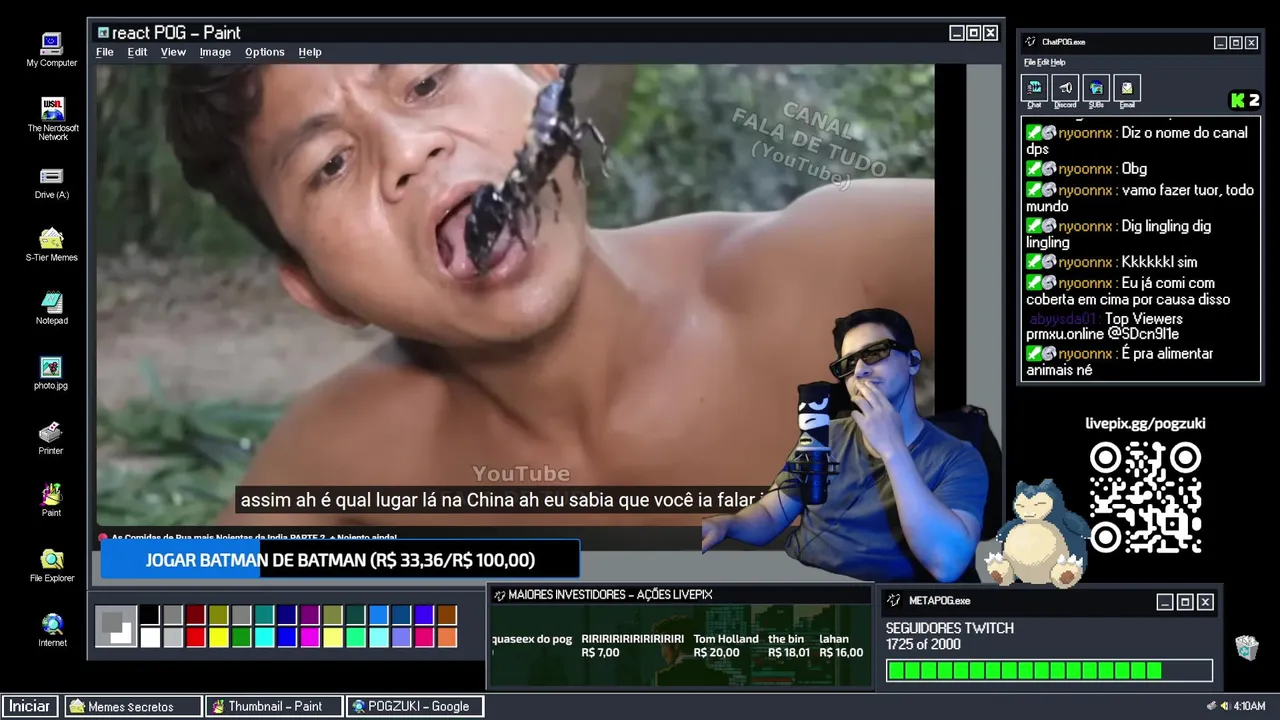Image resolution: width=1280 pixels, height=720 pixels.
Task: Open the Printer desktop icon
Action: pyautogui.click(x=51, y=438)
